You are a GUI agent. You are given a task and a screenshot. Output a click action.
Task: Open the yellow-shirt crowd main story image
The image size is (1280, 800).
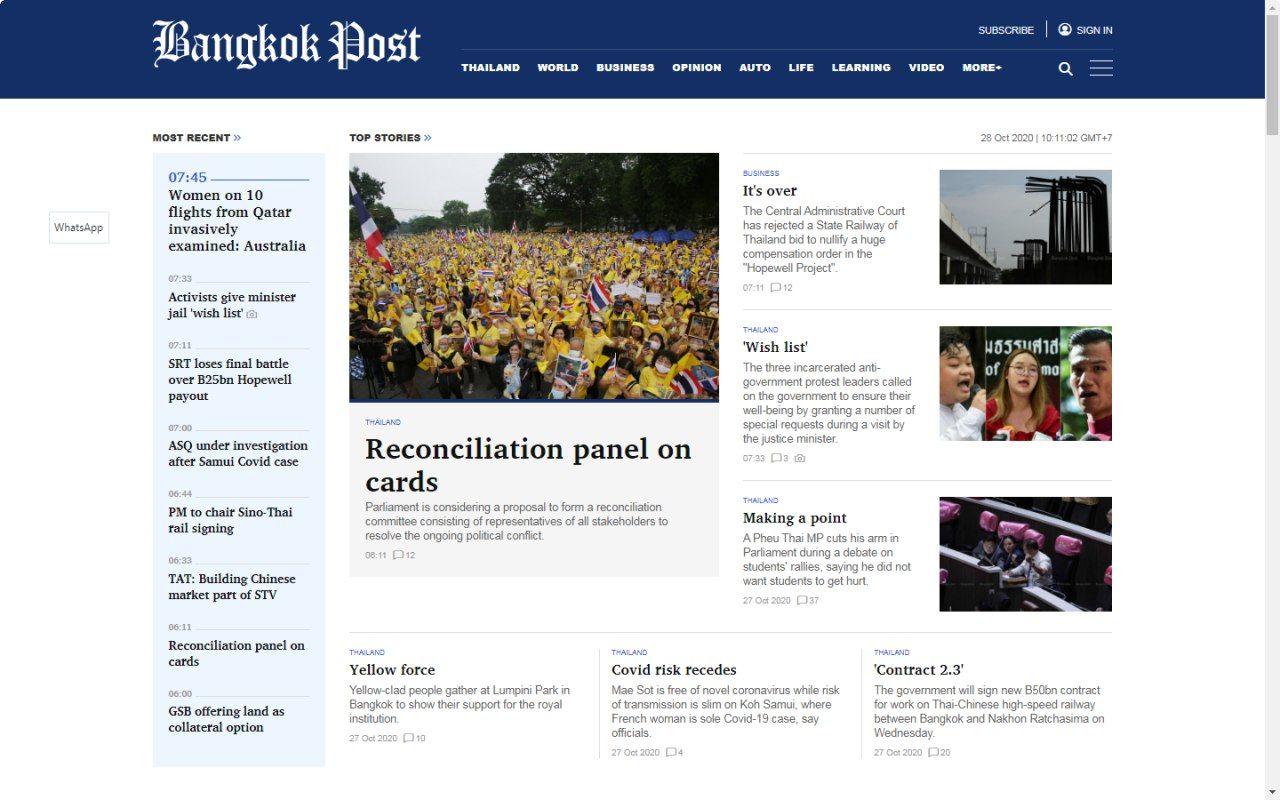pyautogui.click(x=533, y=277)
